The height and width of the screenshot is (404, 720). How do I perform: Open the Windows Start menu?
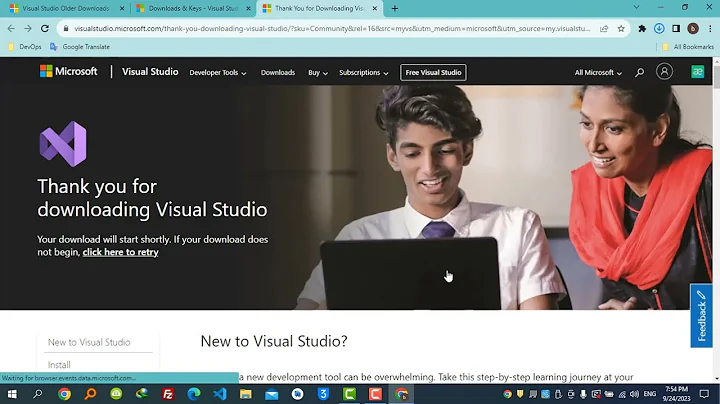(12, 394)
